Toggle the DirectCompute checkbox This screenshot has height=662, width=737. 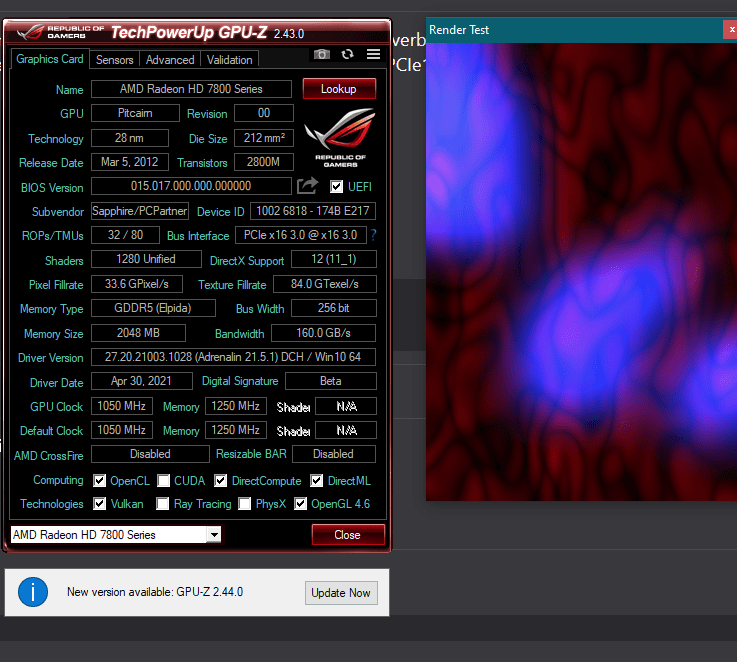pos(220,481)
